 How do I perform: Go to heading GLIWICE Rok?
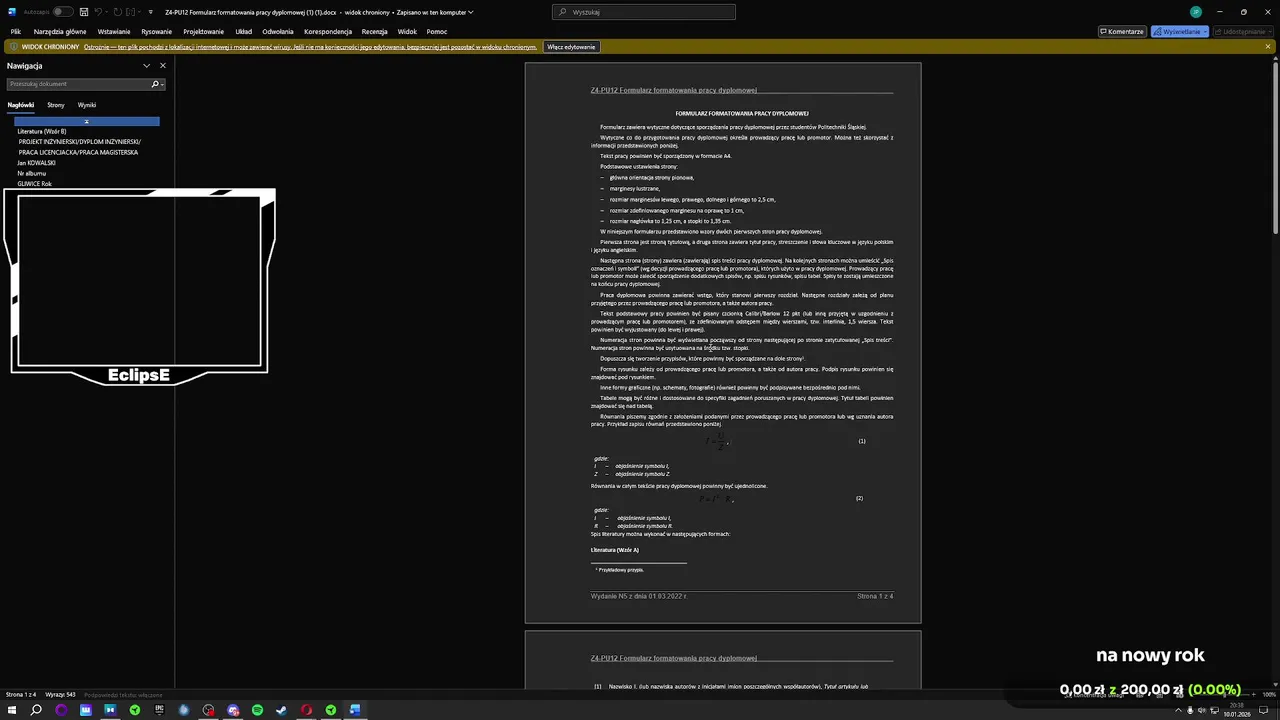pyautogui.click(x=34, y=184)
